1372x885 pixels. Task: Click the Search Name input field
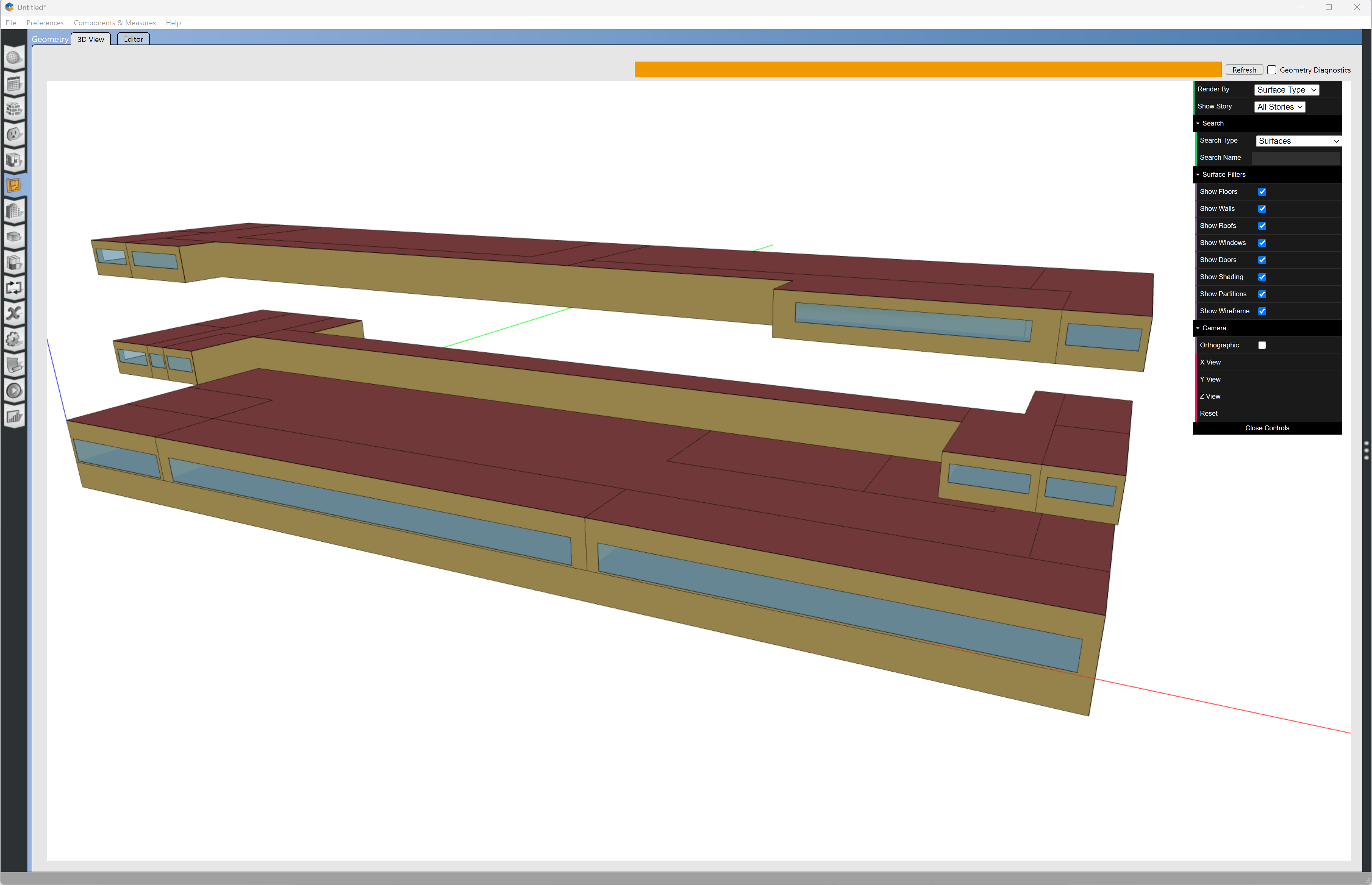click(1295, 158)
